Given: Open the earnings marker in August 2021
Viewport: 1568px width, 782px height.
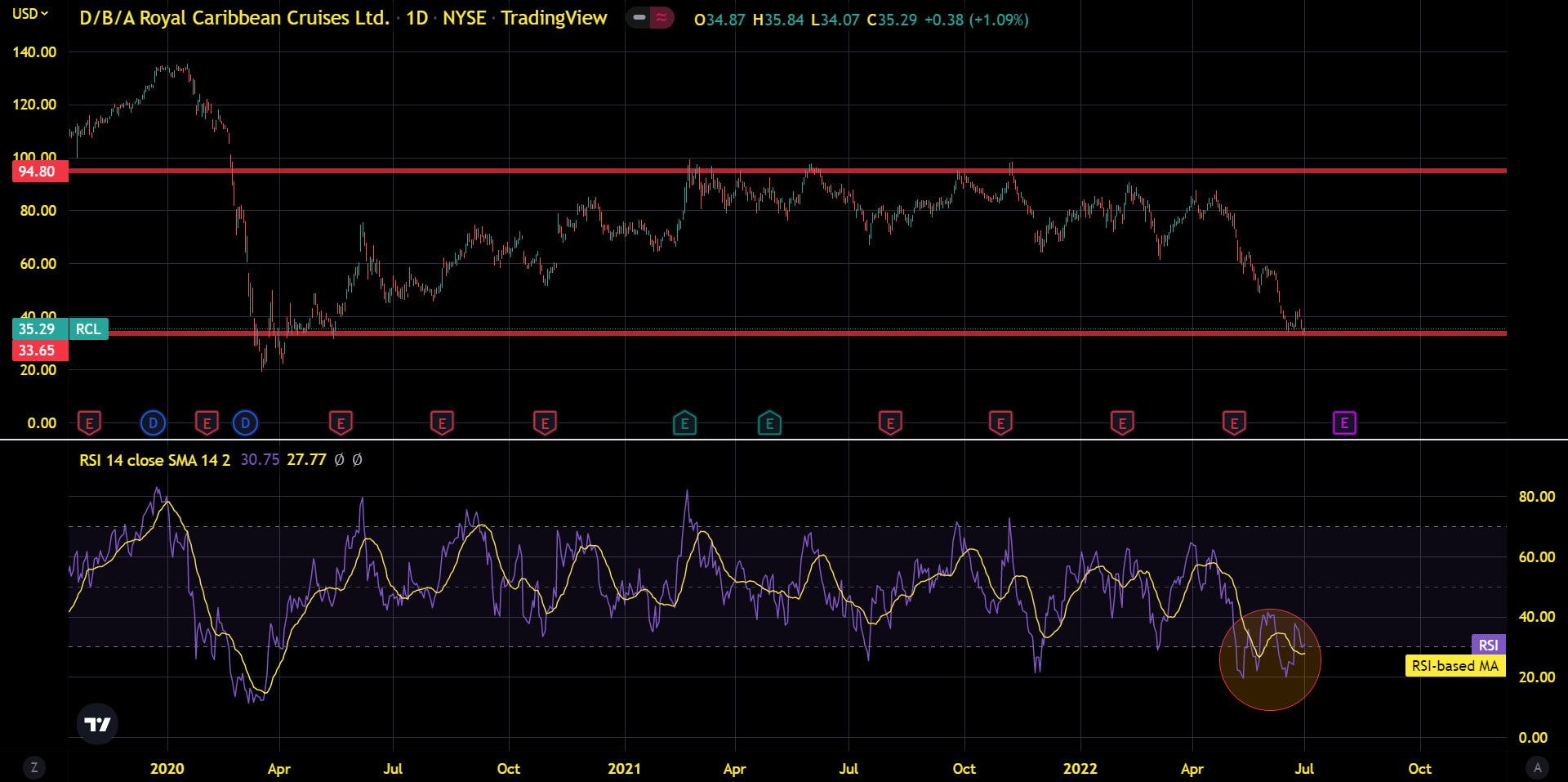Looking at the screenshot, I should (x=890, y=422).
